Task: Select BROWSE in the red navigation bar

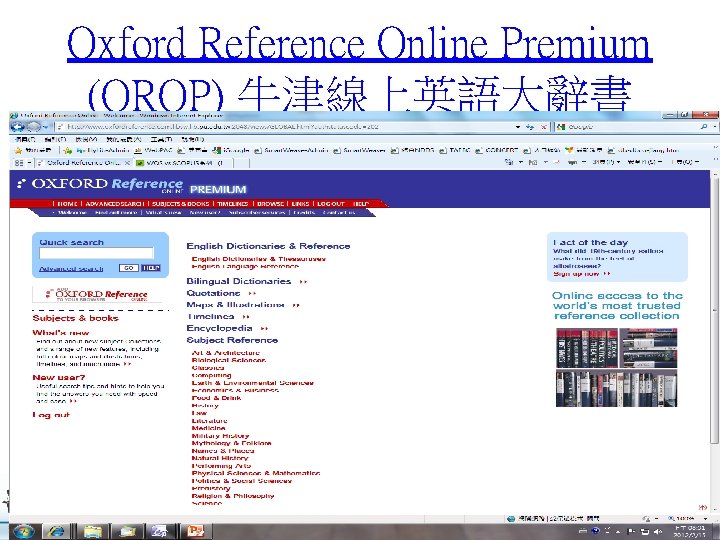Action: 270,203
